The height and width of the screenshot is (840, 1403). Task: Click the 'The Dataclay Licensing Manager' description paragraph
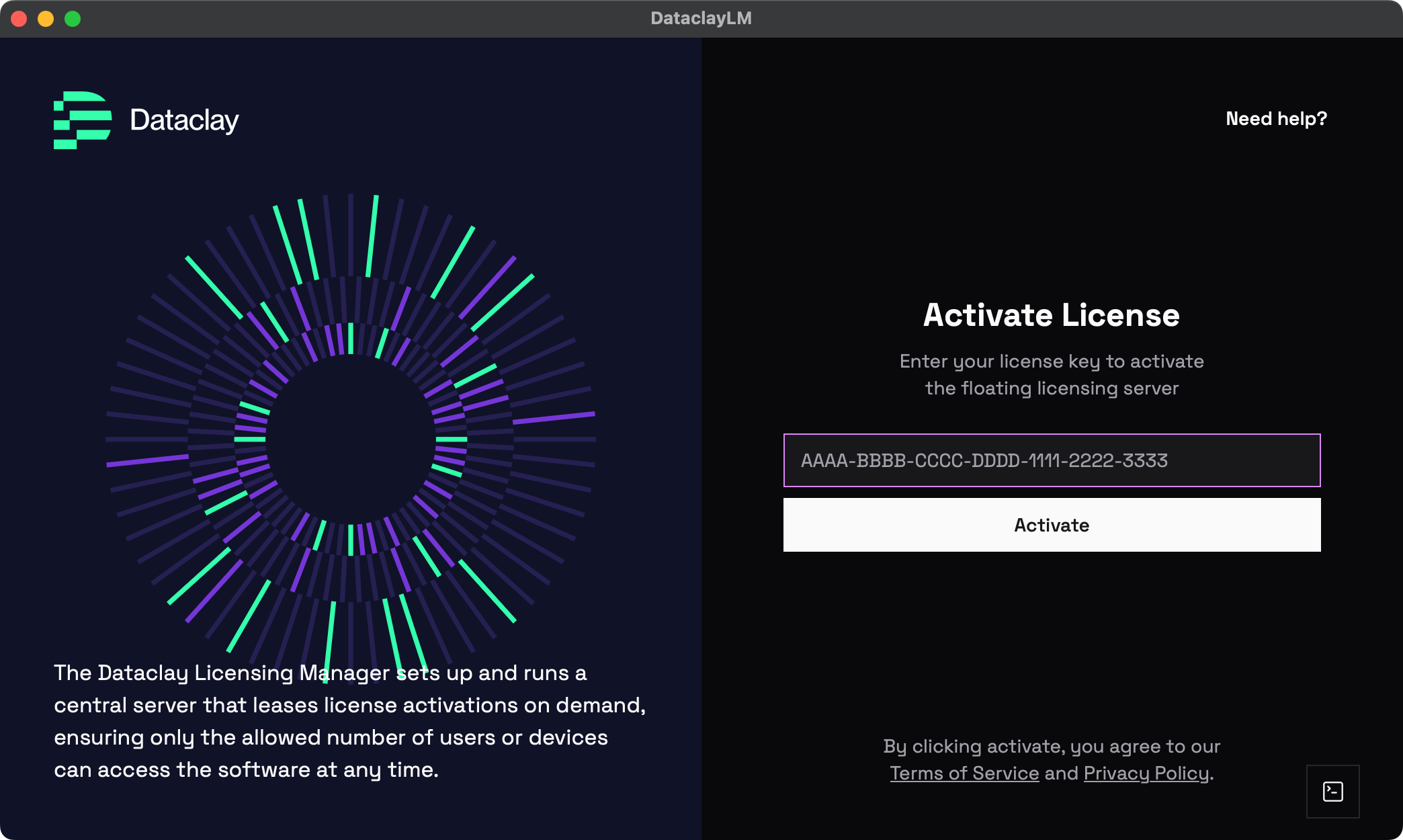pos(349,721)
